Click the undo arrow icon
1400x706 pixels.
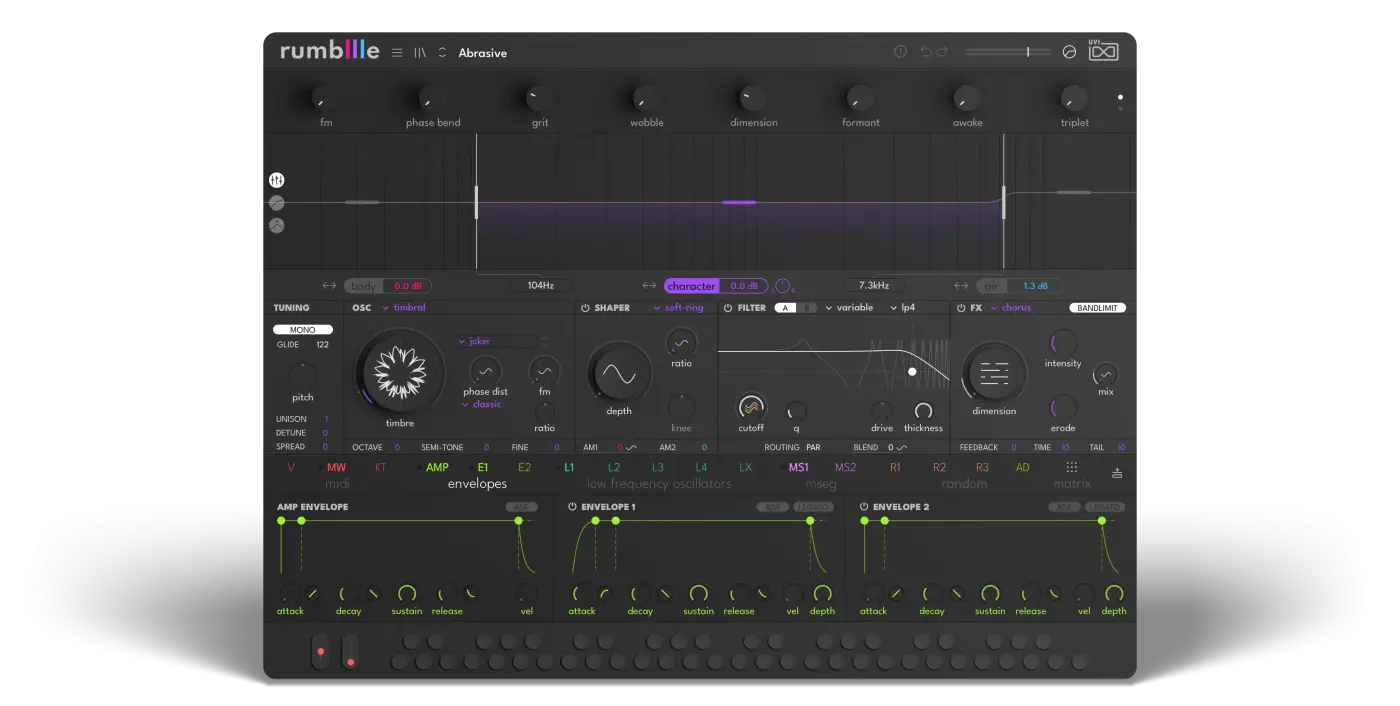926,52
